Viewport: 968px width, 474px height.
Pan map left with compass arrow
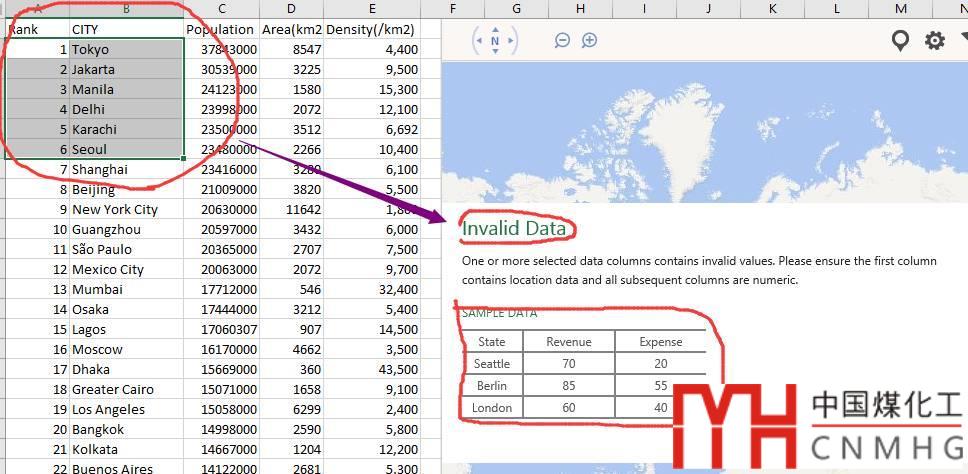pos(478,41)
